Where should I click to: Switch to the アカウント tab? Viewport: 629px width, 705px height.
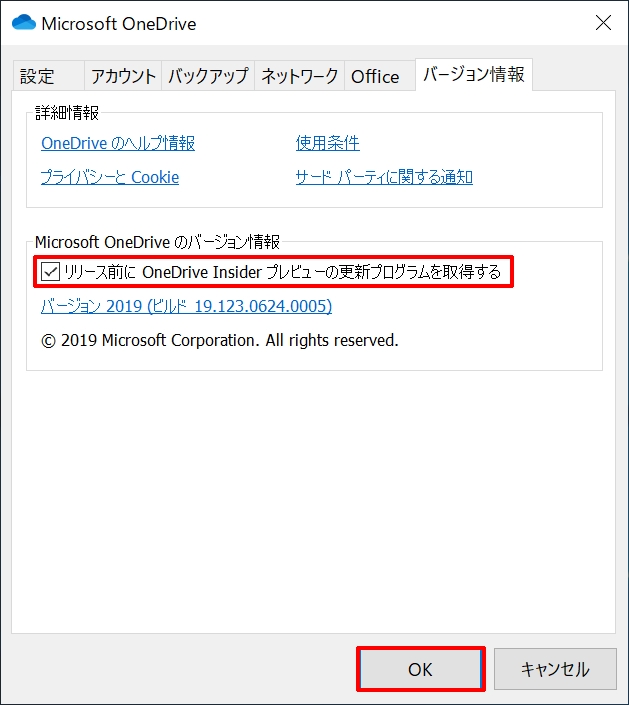pos(123,76)
